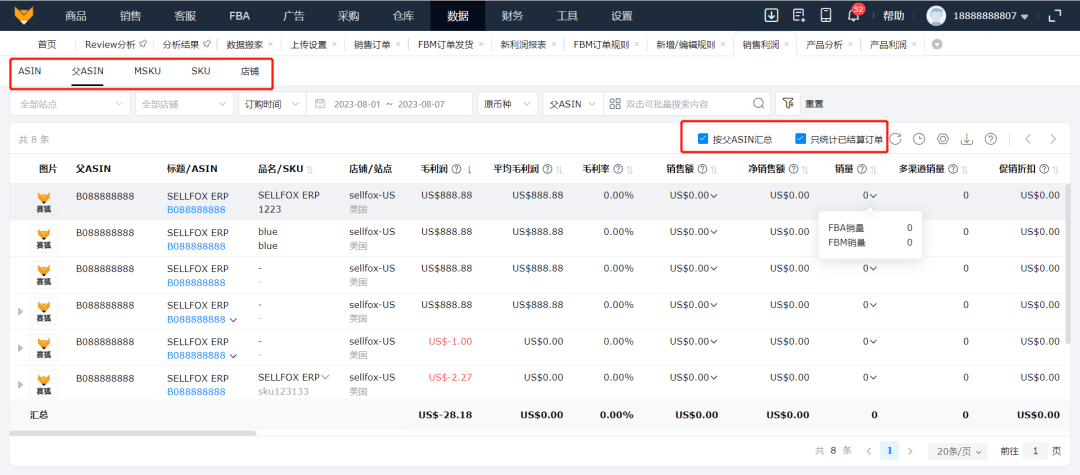Open the advanced filter funnel icon
This screenshot has width=1080, height=475.
point(787,104)
